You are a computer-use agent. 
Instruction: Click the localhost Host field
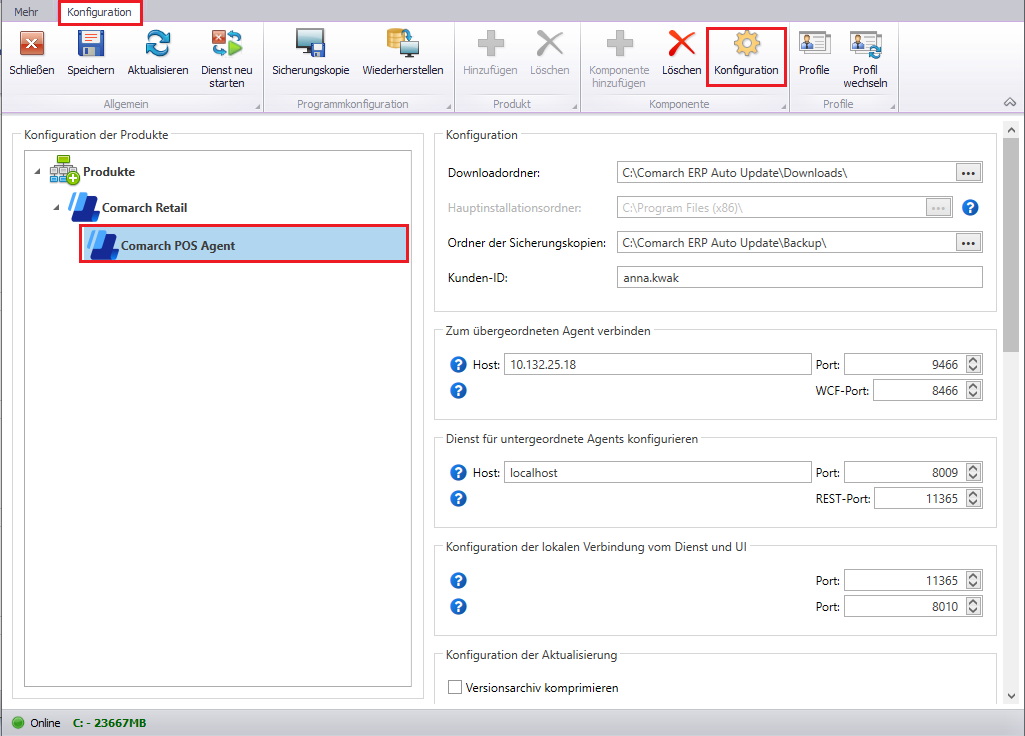pos(658,473)
